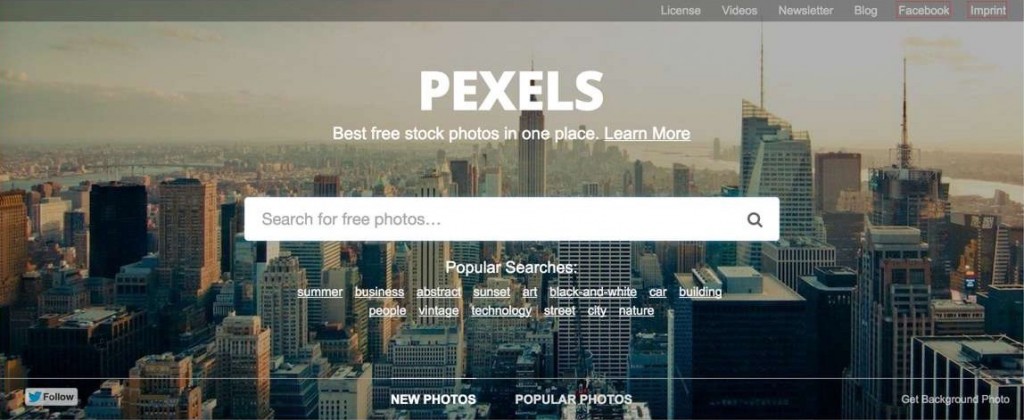Go to the Newsletter link
The image size is (1024, 420).
pos(805,10)
